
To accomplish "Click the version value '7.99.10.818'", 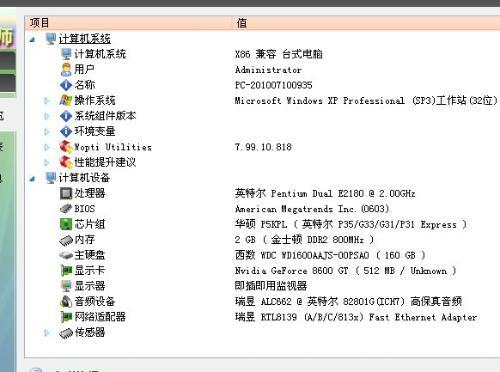I will [x=263, y=147].
